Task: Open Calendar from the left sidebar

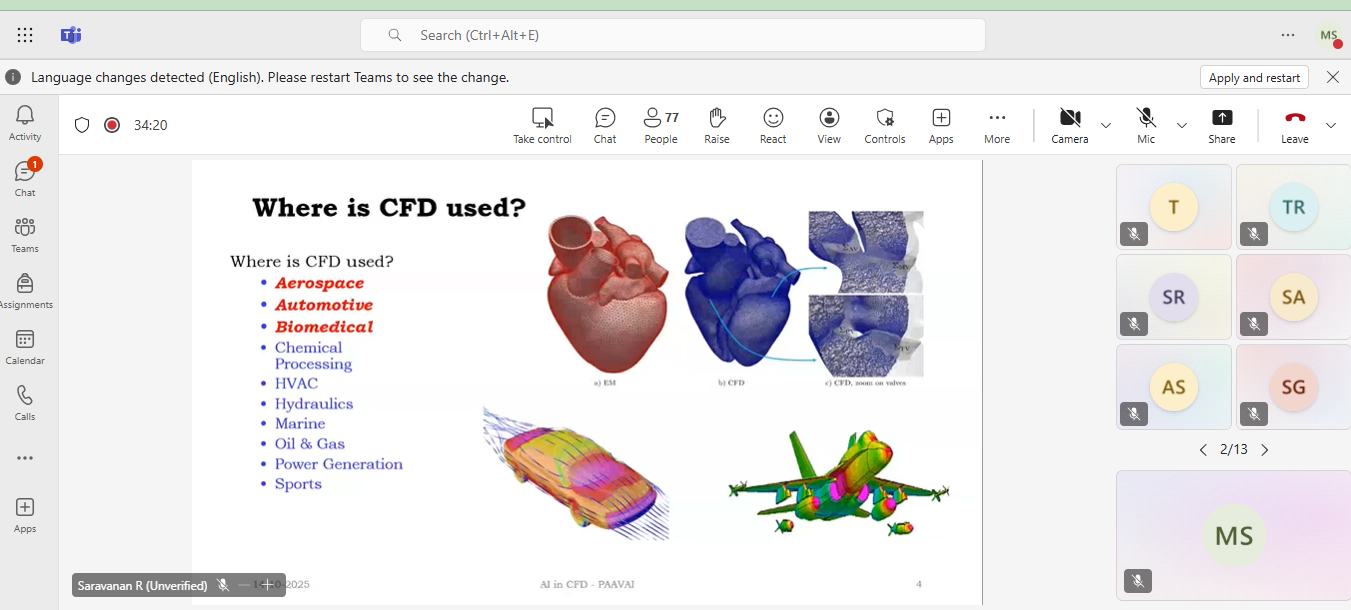Action: point(25,346)
